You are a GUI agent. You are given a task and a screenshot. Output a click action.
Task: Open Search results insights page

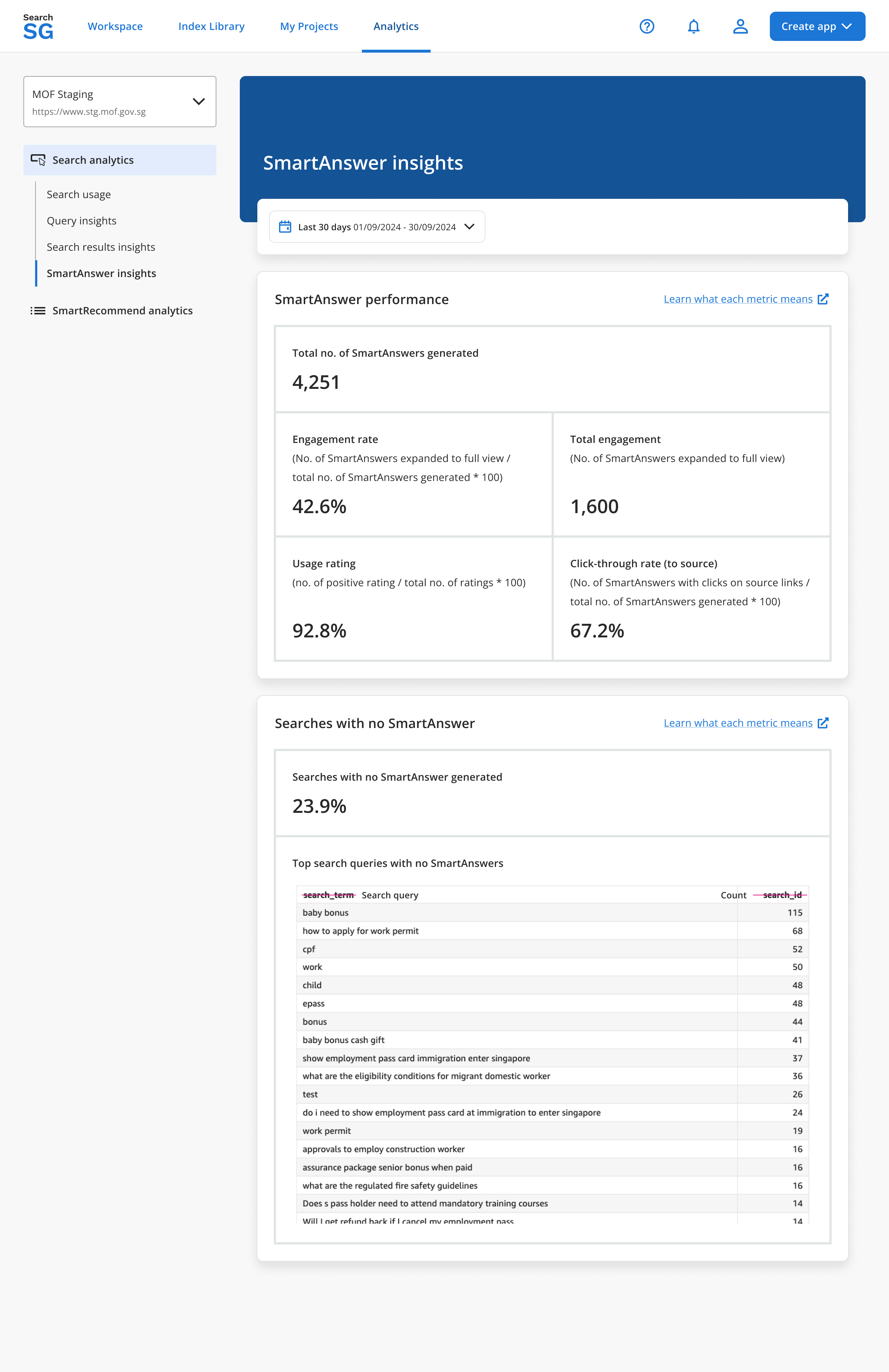pos(101,247)
